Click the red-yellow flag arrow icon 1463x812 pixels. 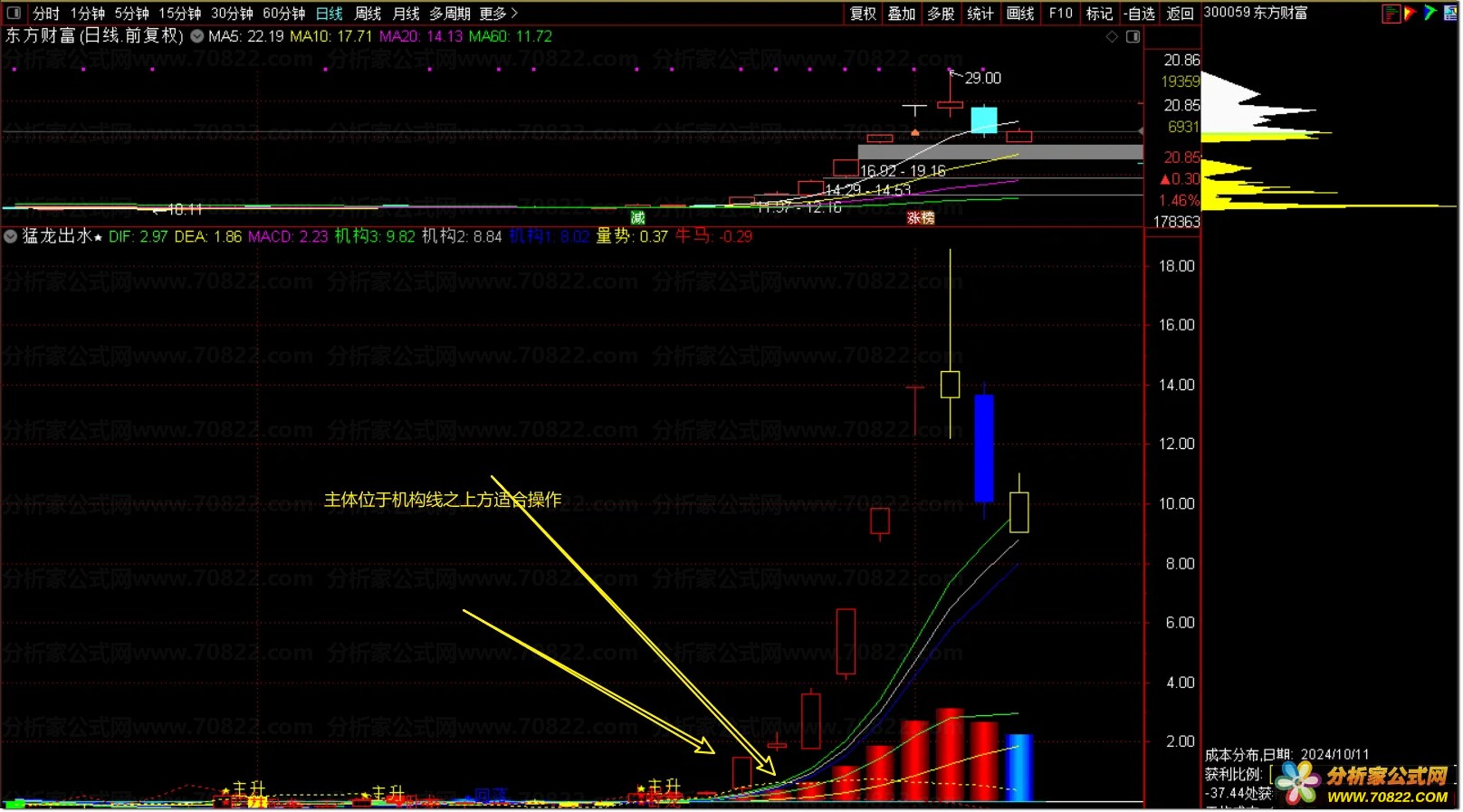1410,13
